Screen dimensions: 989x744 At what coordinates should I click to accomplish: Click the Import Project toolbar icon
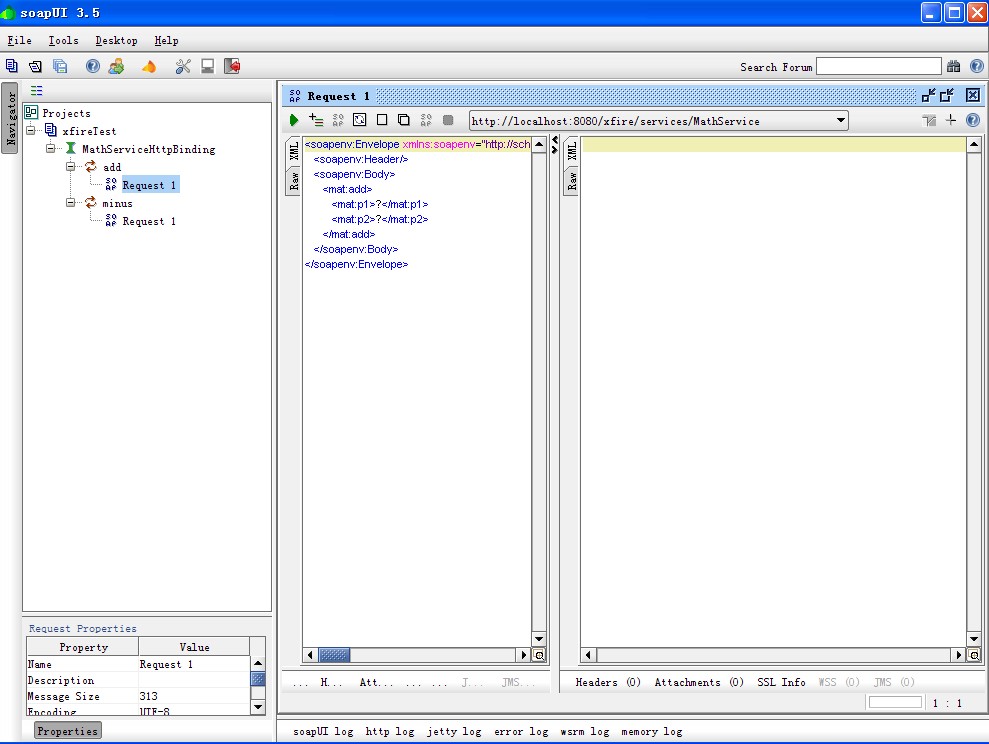[x=35, y=67]
